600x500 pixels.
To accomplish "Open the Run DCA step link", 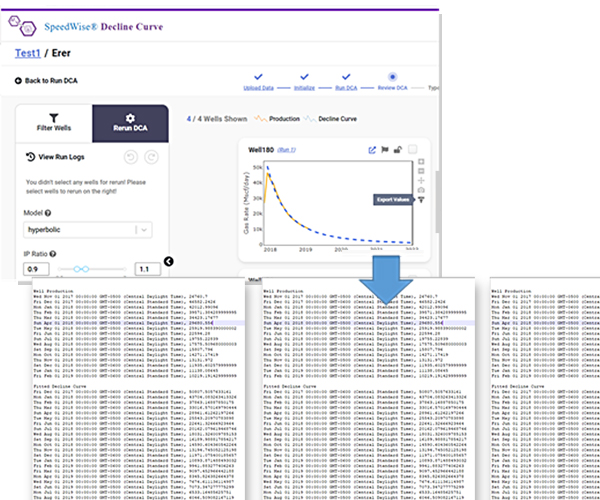I will [346, 88].
